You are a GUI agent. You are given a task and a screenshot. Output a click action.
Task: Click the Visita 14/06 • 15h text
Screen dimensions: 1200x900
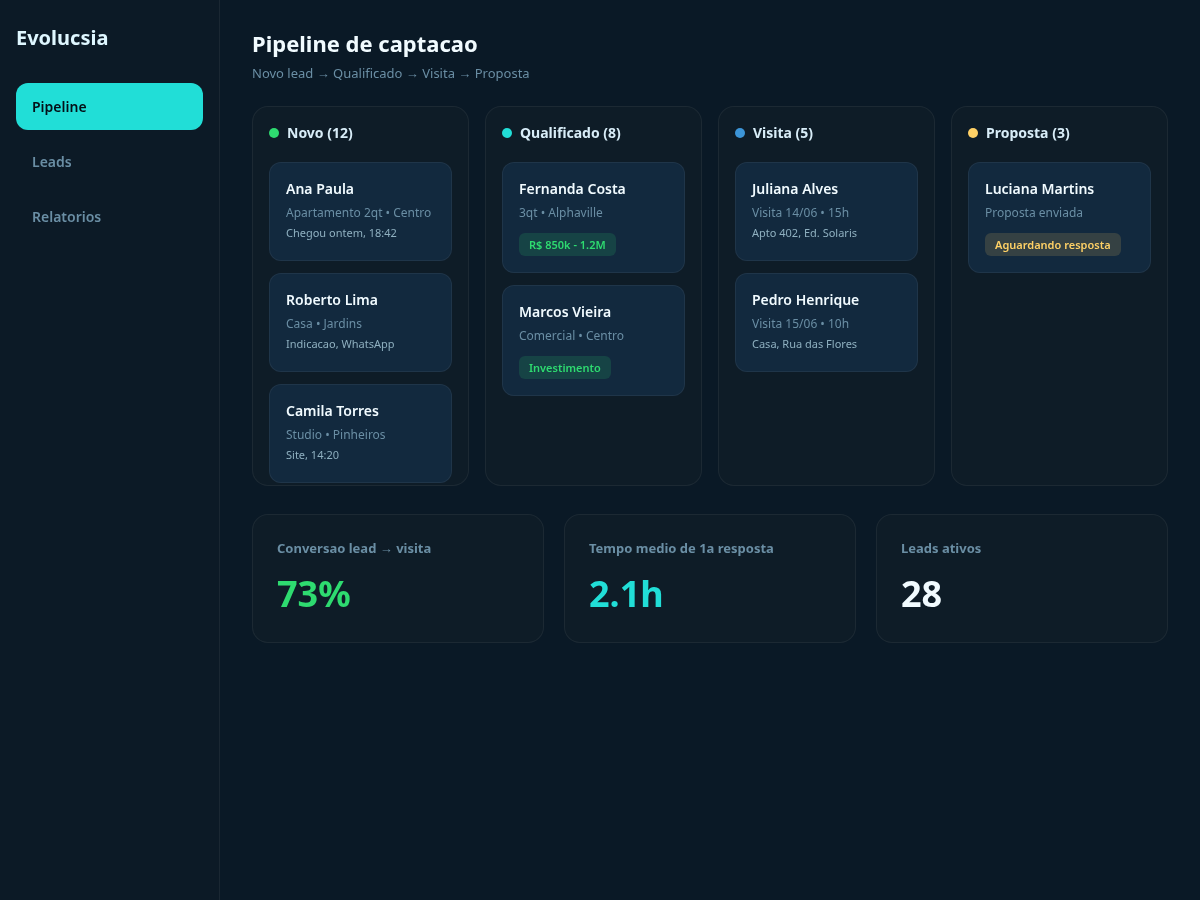[x=800, y=213]
